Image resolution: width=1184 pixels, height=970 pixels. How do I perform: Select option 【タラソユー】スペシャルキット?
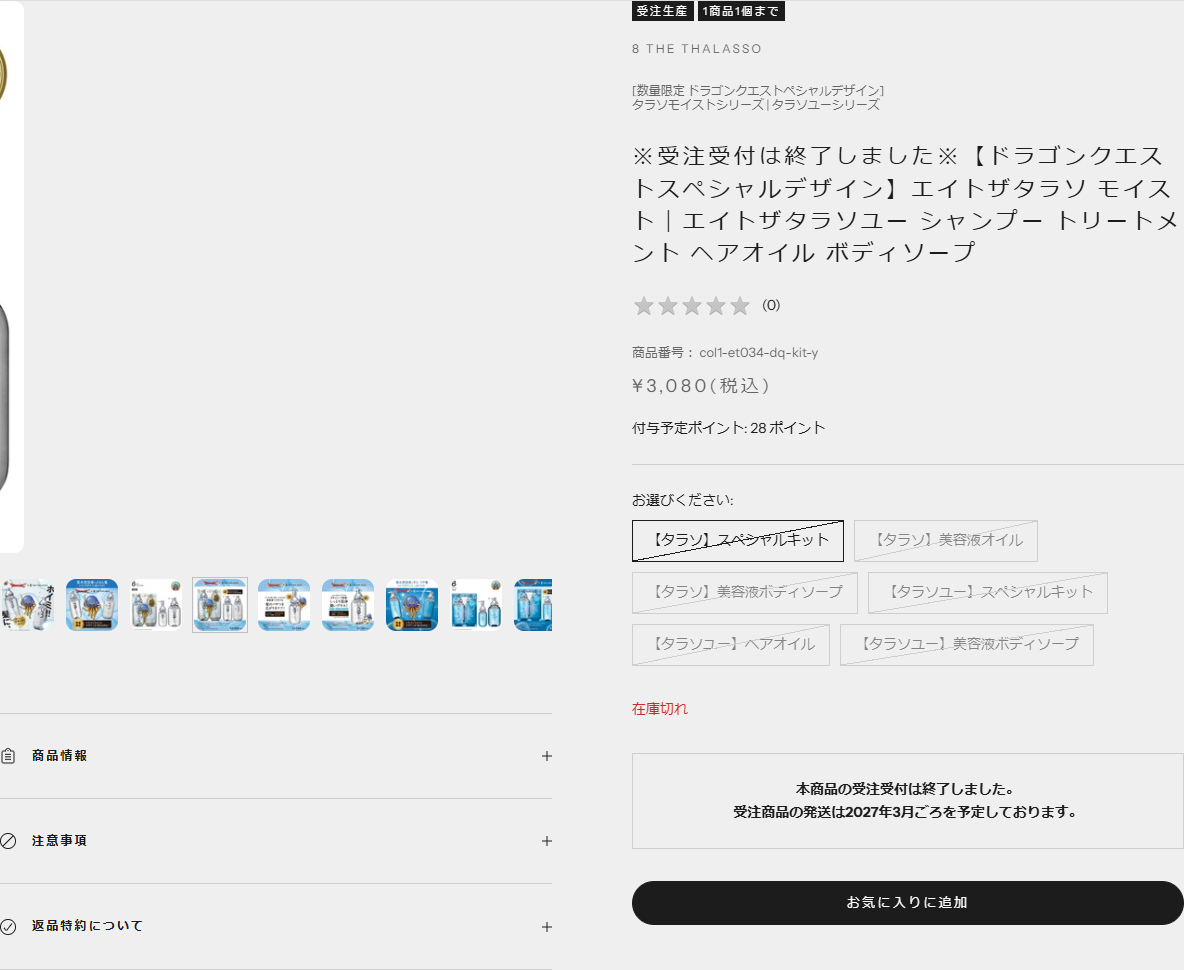point(988,593)
